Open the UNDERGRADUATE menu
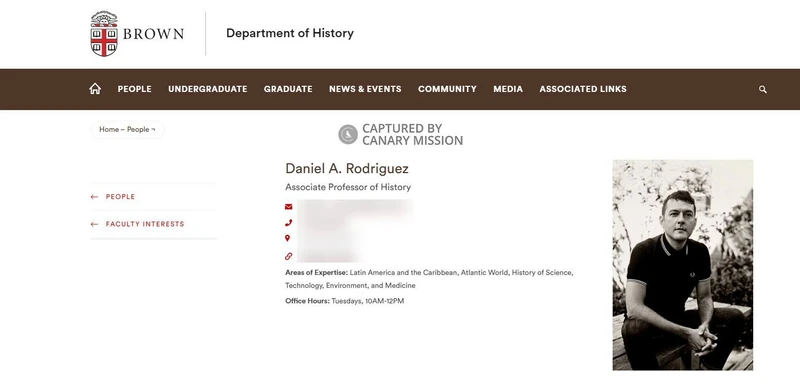 point(208,89)
